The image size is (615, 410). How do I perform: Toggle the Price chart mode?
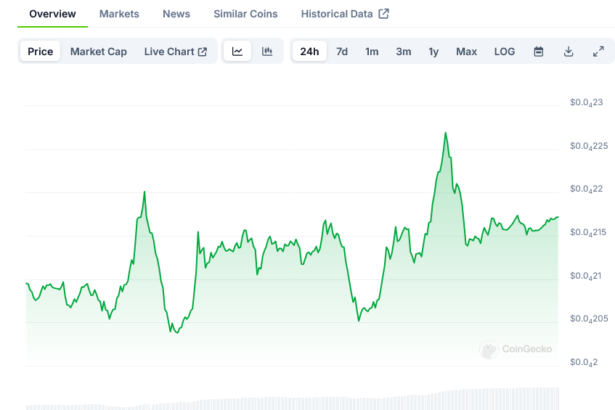pyautogui.click(x=41, y=51)
